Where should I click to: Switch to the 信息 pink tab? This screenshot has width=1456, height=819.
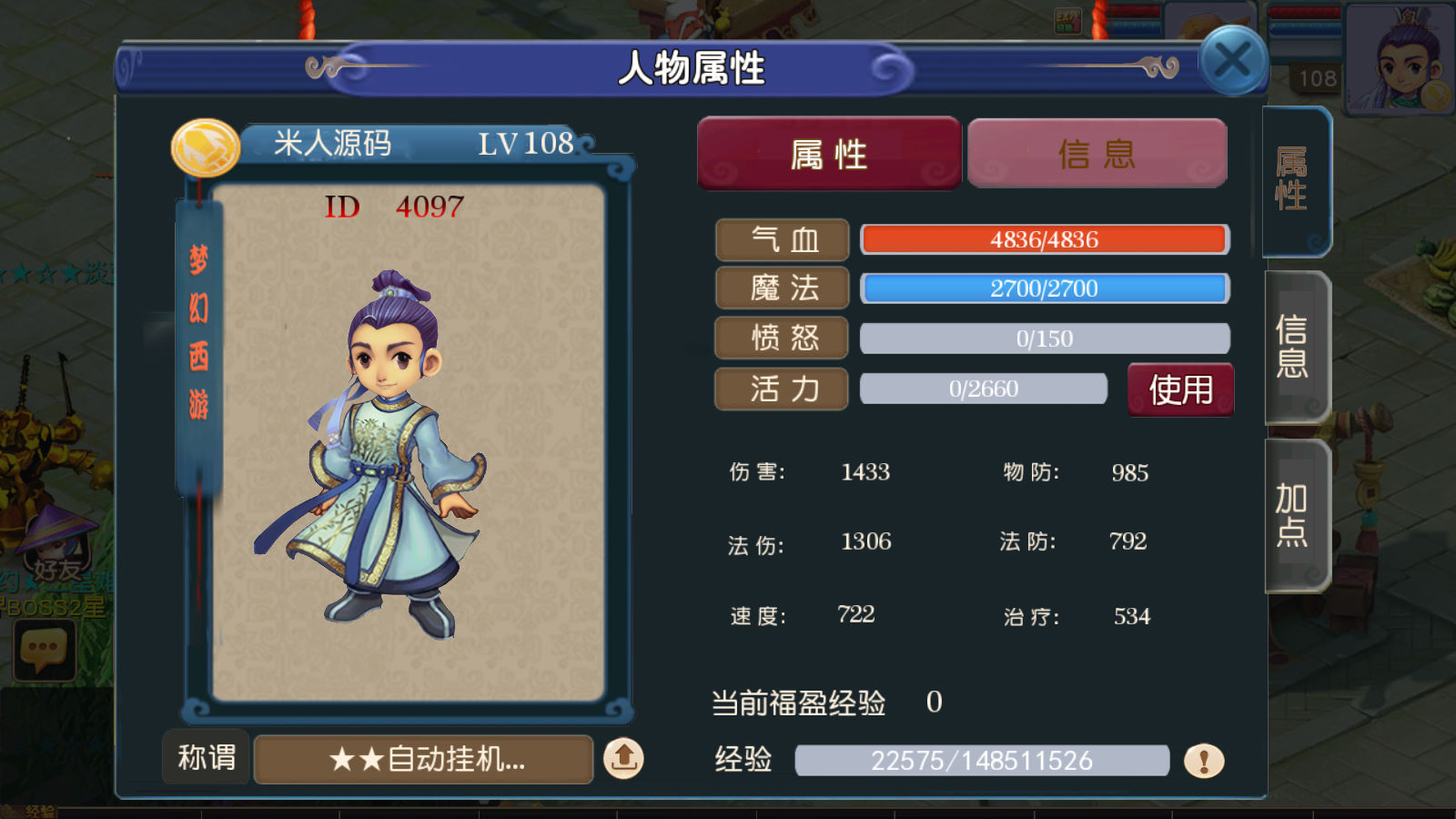pos(1097,154)
